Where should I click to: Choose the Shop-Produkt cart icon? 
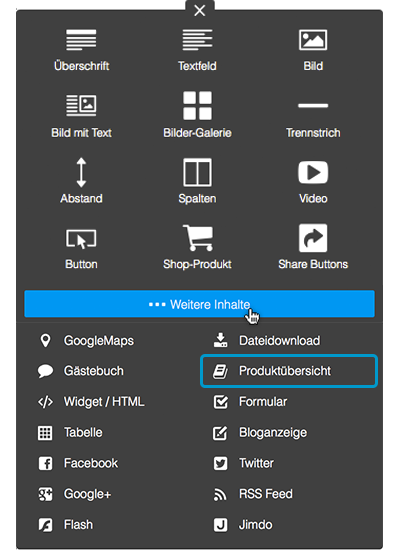click(198, 237)
